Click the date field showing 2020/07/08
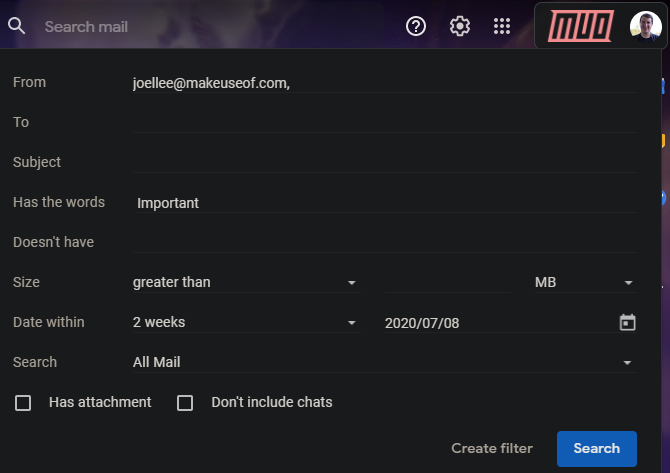The image size is (670, 473). 498,323
